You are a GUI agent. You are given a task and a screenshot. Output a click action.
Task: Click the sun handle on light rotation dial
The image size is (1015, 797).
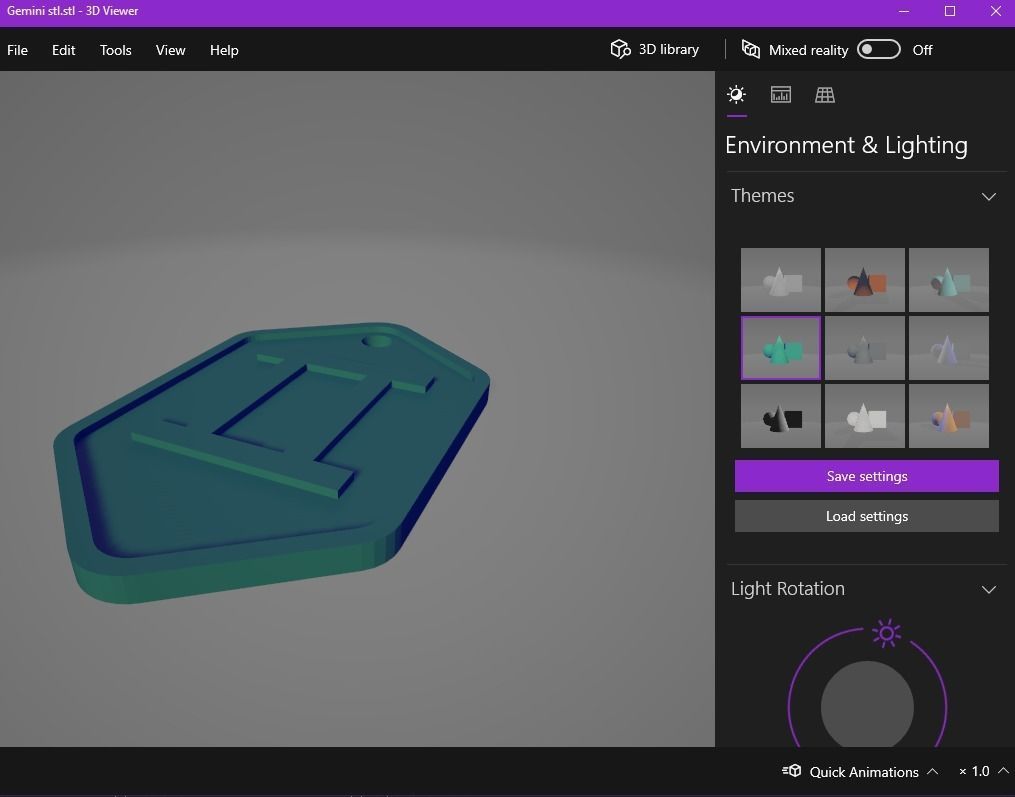click(886, 633)
